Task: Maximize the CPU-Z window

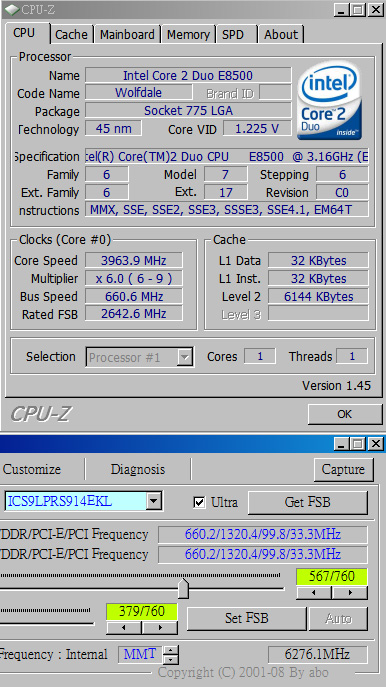Action: click(x=358, y=10)
